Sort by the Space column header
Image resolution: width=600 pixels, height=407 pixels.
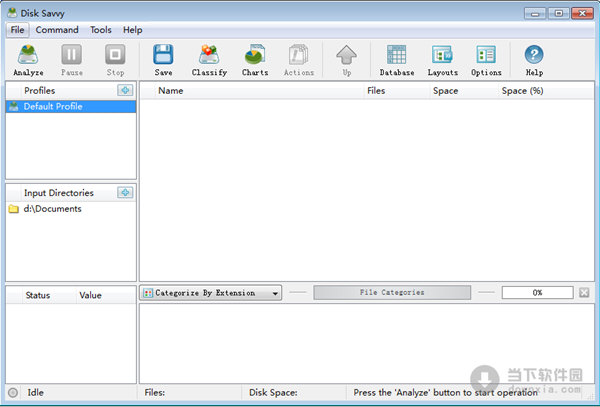click(463, 91)
